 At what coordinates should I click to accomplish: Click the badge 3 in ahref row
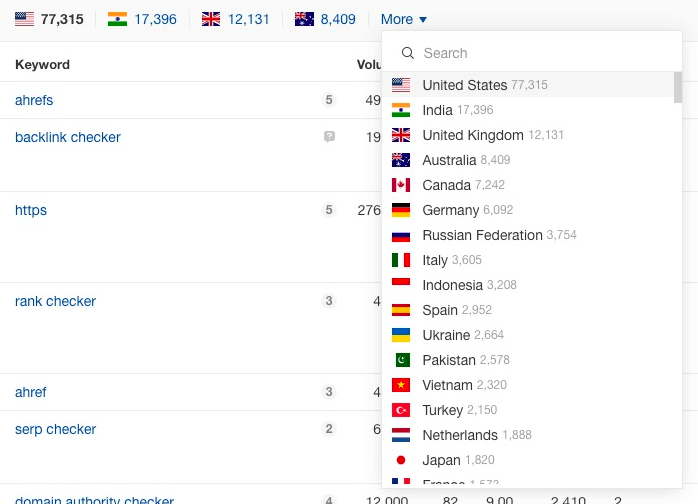pyautogui.click(x=329, y=391)
